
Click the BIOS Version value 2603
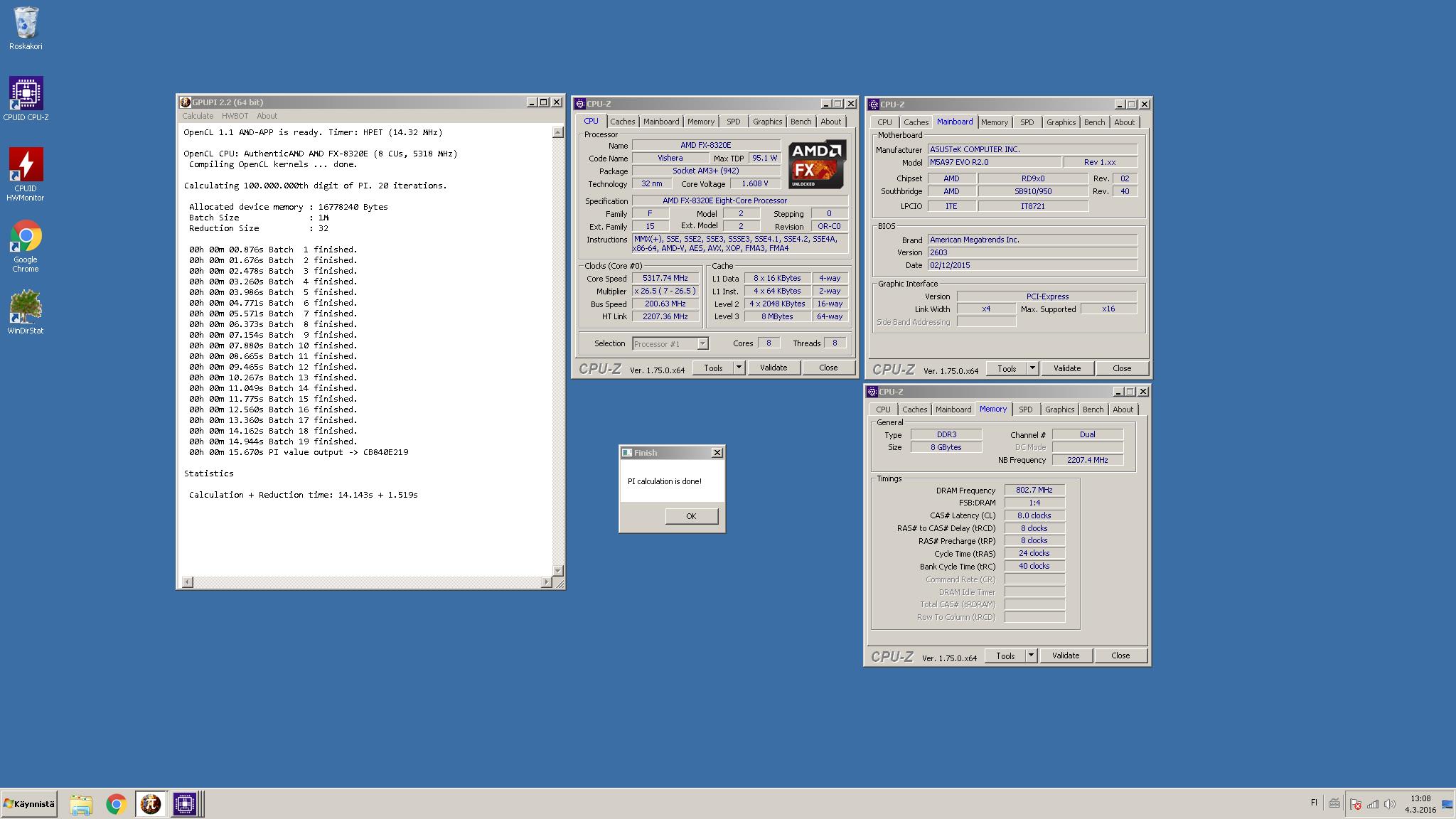1032,252
